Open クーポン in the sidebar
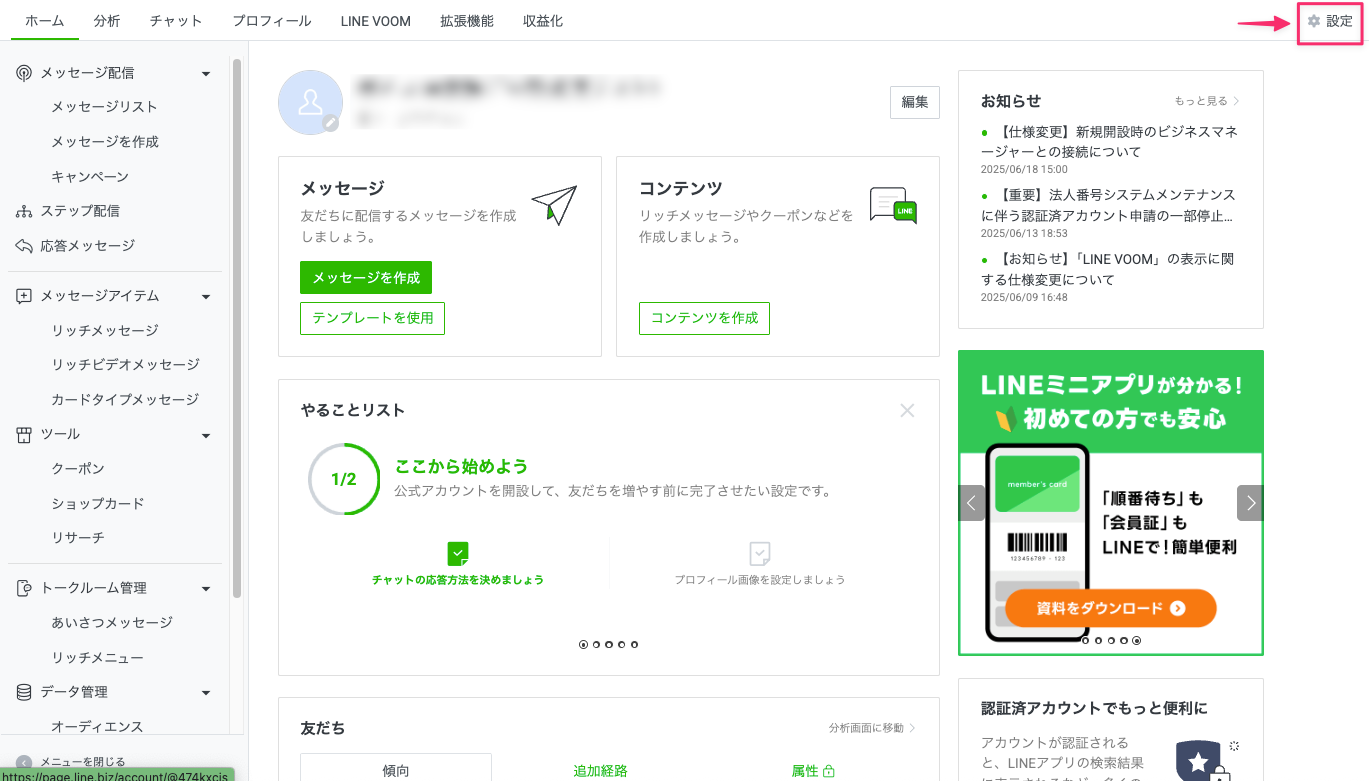 [x=78, y=469]
